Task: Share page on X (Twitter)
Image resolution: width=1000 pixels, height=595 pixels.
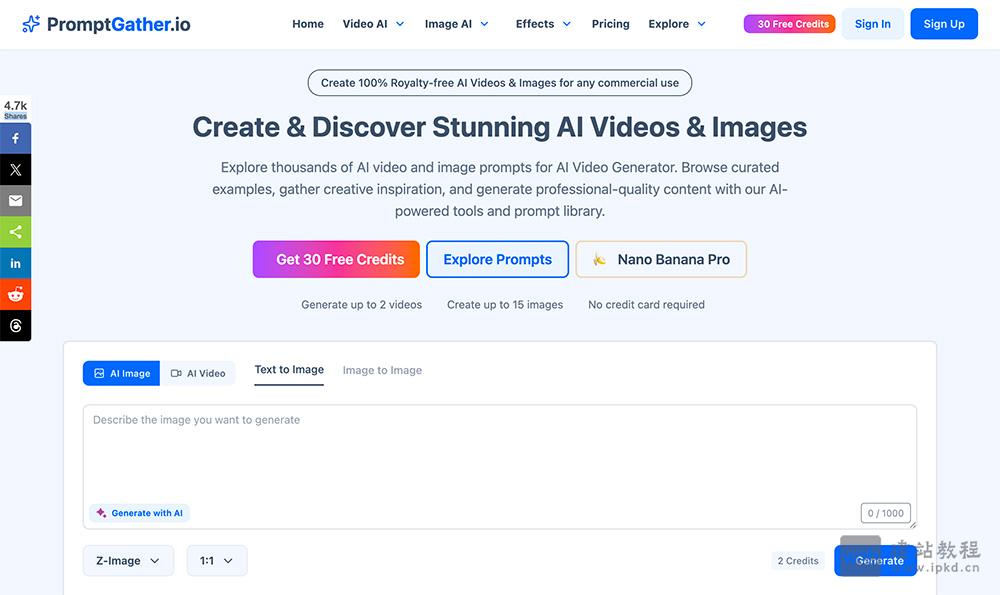Action: pyautogui.click(x=15, y=170)
